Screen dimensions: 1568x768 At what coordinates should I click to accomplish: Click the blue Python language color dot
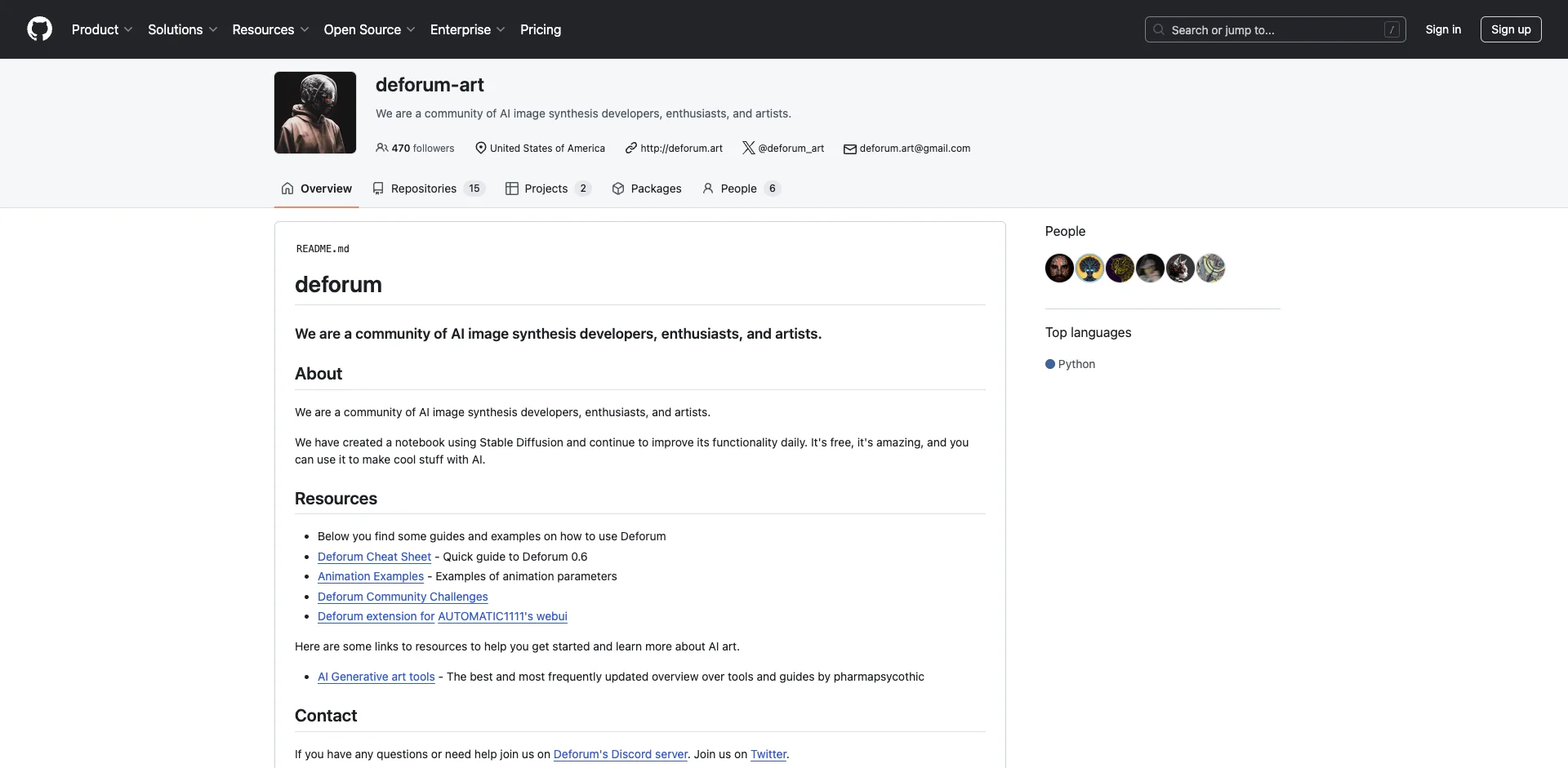pos(1050,364)
